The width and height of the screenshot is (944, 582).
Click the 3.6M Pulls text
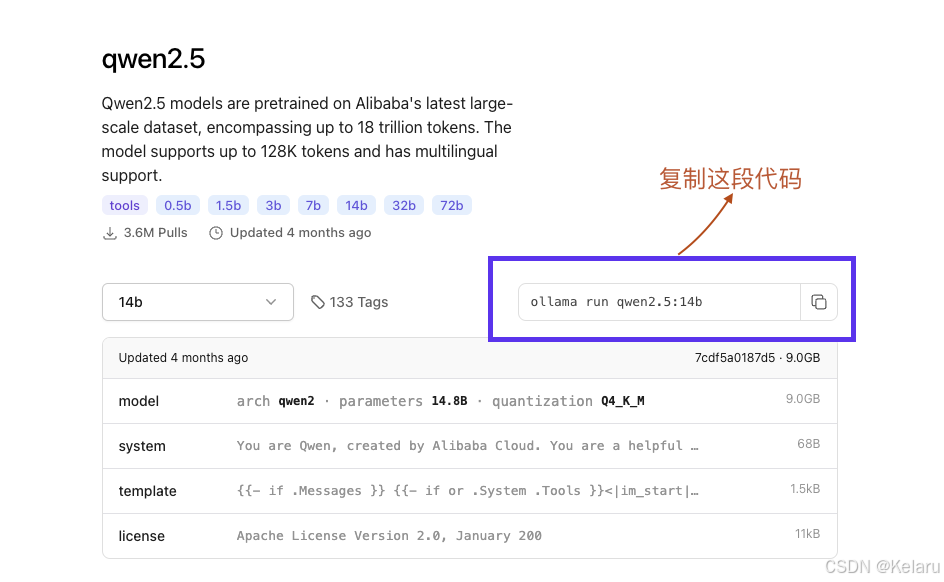pos(155,233)
